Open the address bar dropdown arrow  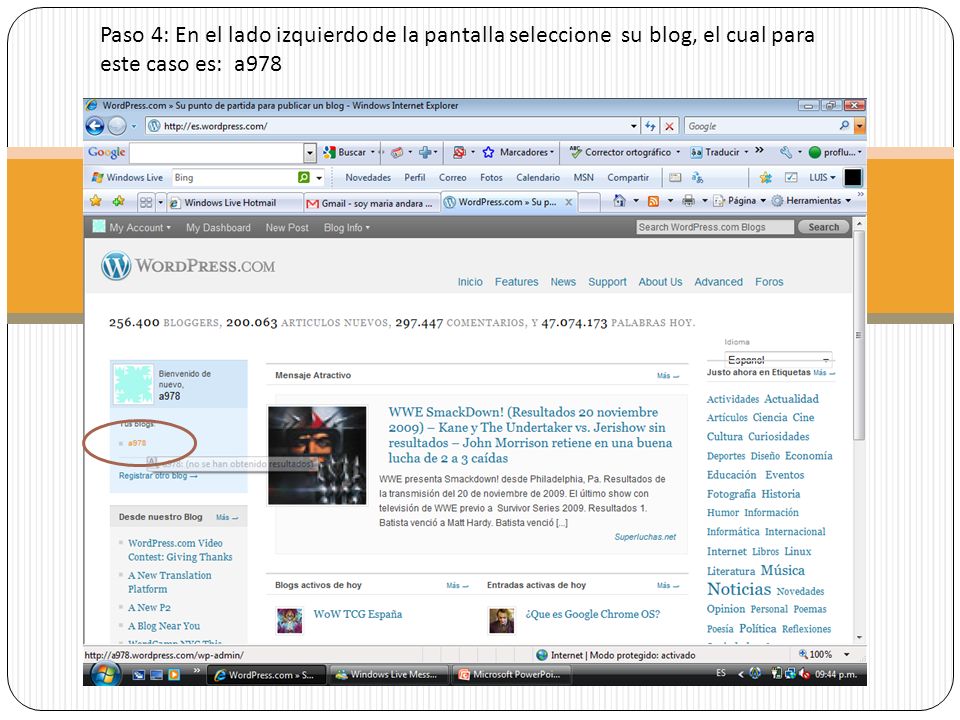pyautogui.click(x=634, y=126)
